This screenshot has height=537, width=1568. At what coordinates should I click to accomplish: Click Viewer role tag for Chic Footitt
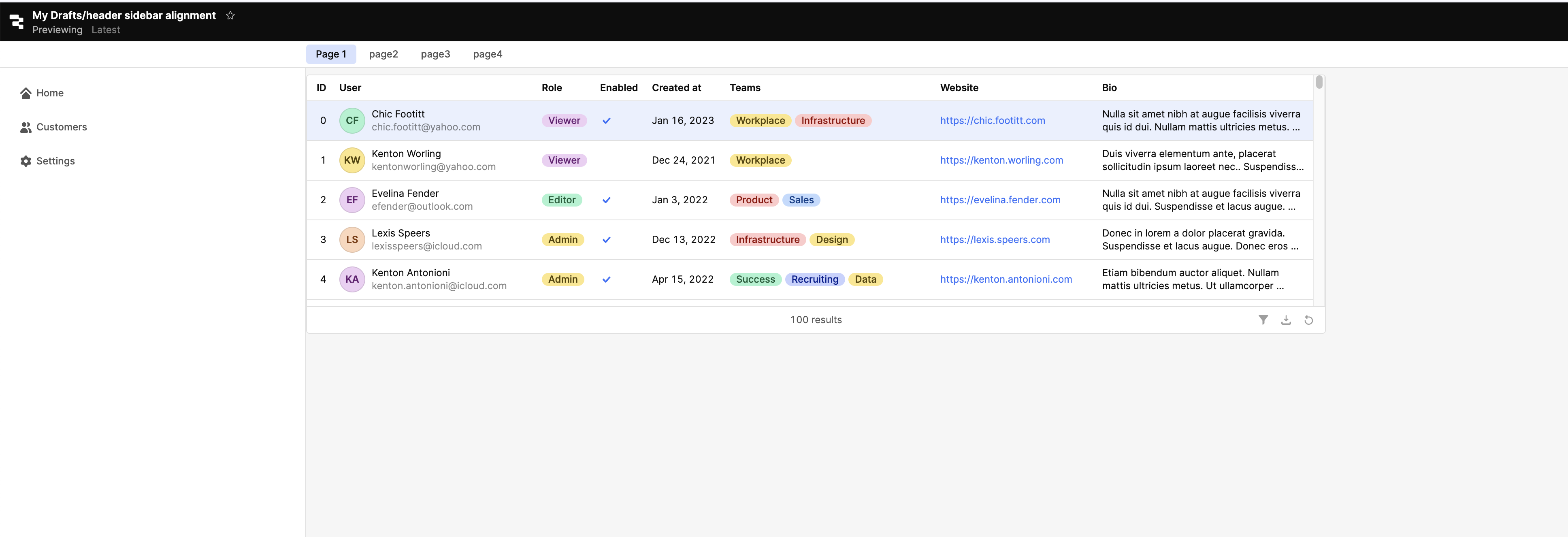coord(564,121)
